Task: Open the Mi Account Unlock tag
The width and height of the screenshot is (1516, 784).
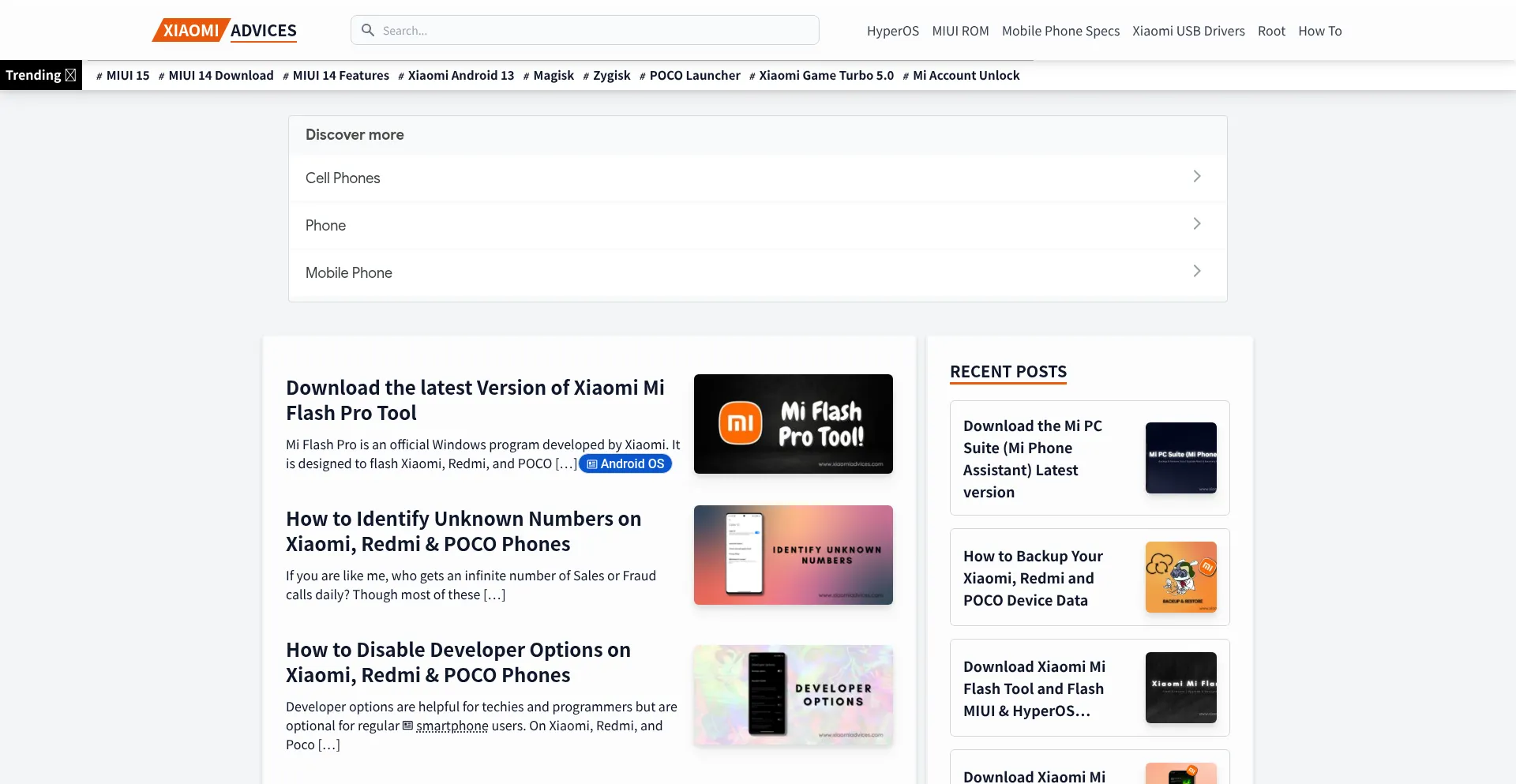Action: coord(962,76)
